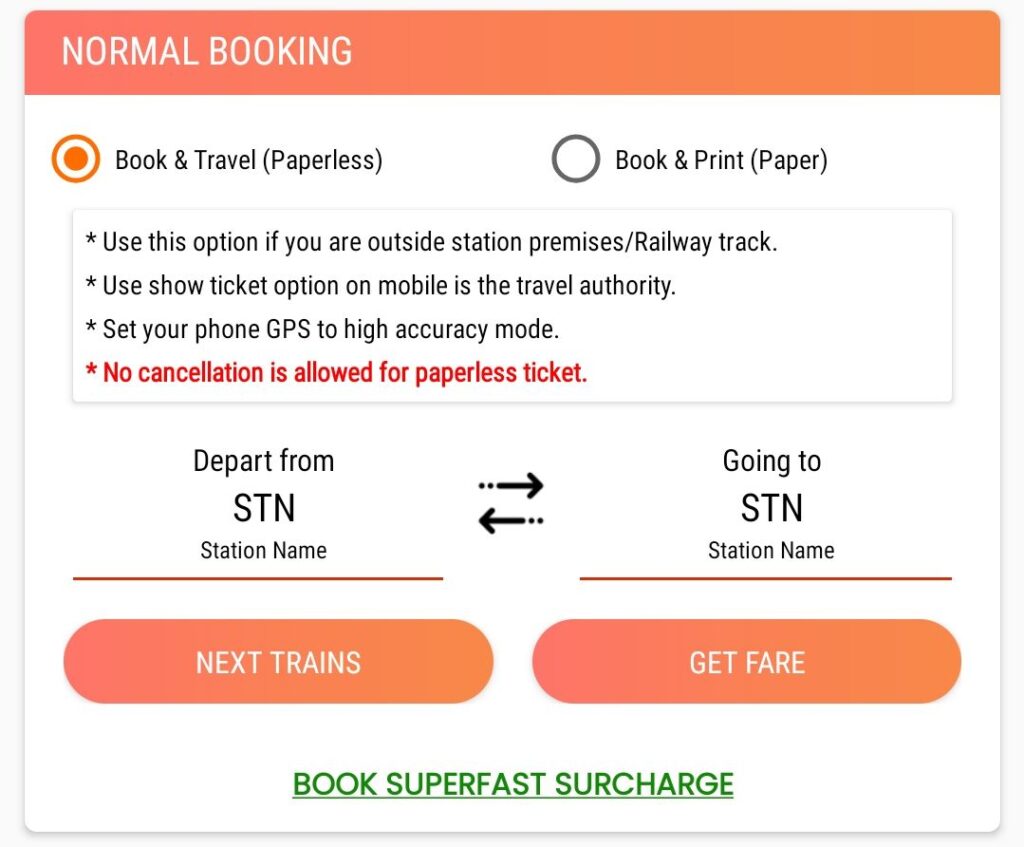The width and height of the screenshot is (1024, 847).
Task: Select the Book & Travel (Paperless) radio button
Action: (76, 160)
